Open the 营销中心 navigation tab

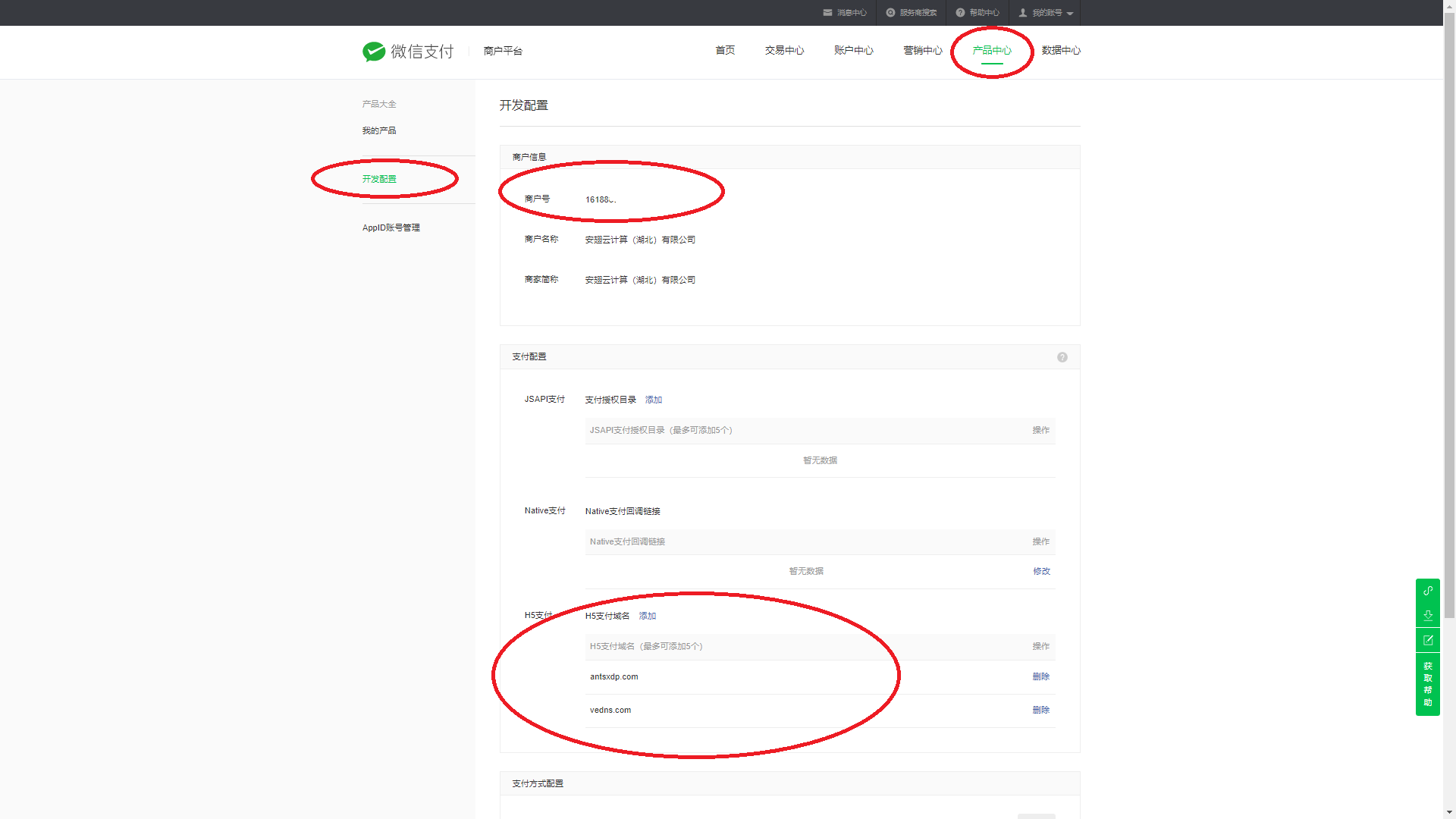click(x=923, y=50)
